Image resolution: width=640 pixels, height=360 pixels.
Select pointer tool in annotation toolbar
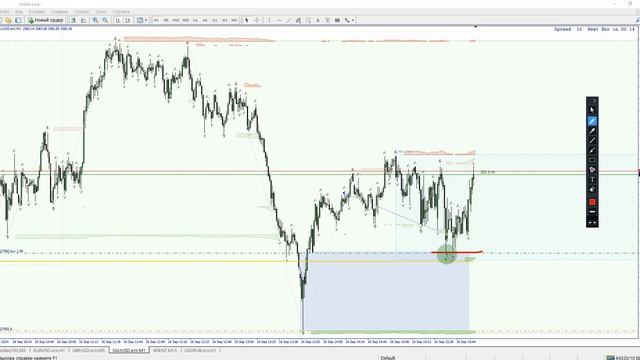(x=592, y=110)
